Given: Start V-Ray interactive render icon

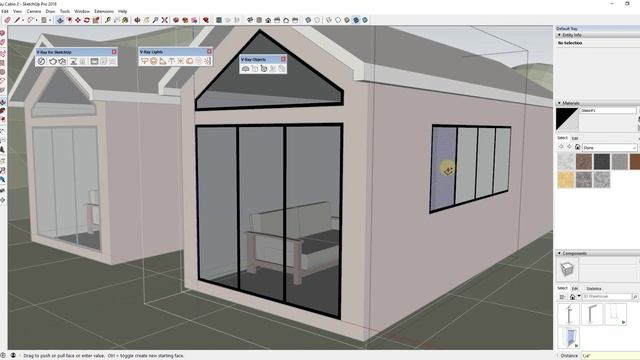Looking at the screenshot, I should [x=62, y=61].
